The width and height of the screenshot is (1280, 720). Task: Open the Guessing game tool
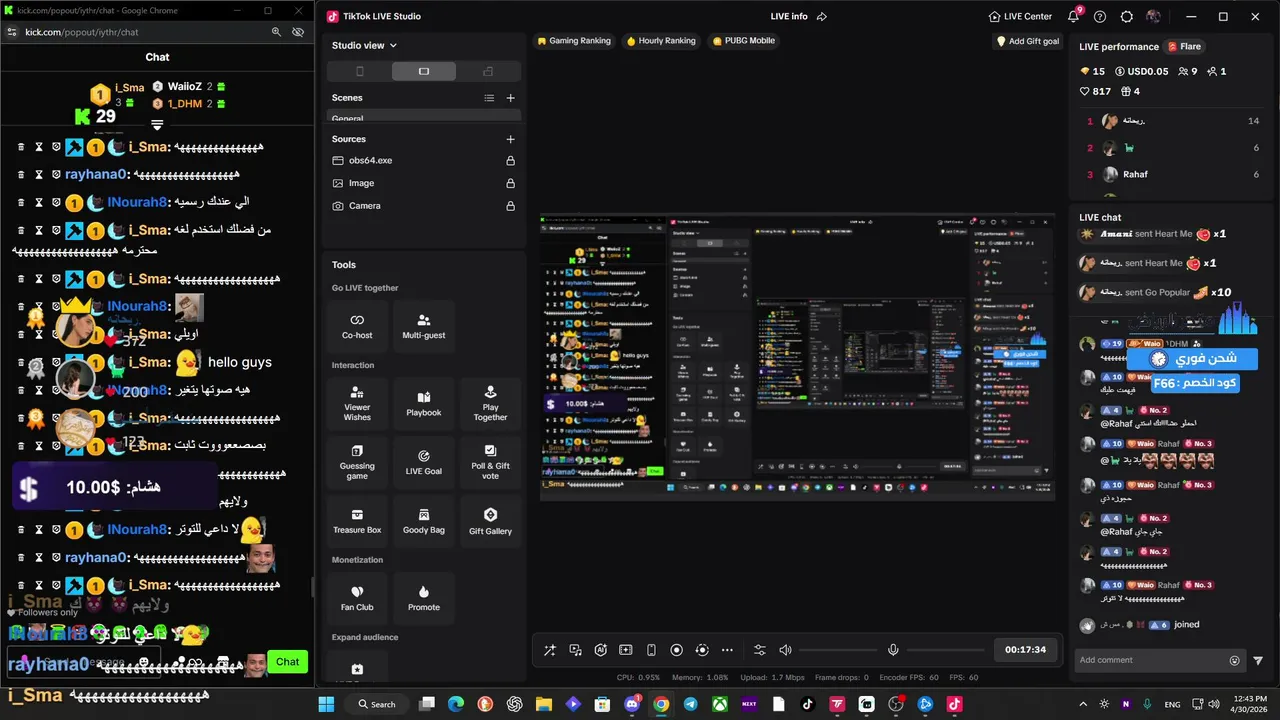357,462
